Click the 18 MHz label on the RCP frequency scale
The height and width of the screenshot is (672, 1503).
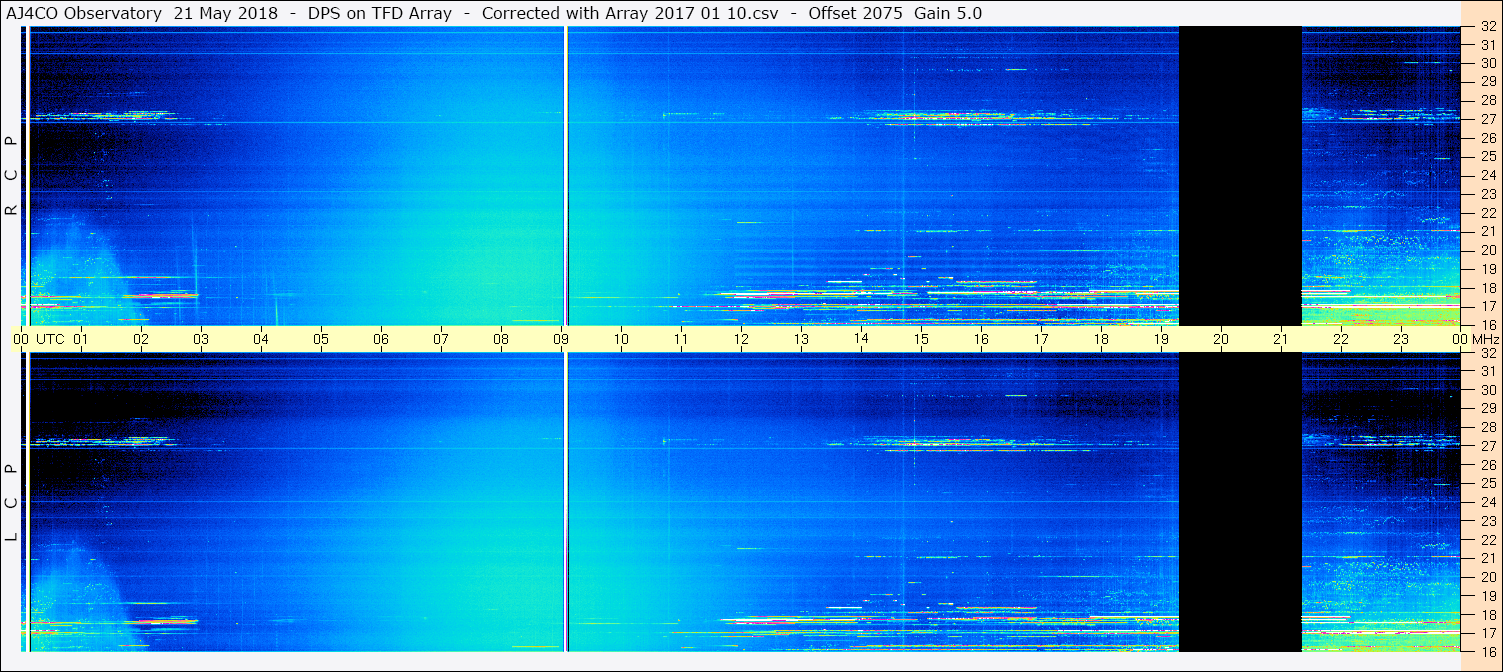[x=1487, y=287]
